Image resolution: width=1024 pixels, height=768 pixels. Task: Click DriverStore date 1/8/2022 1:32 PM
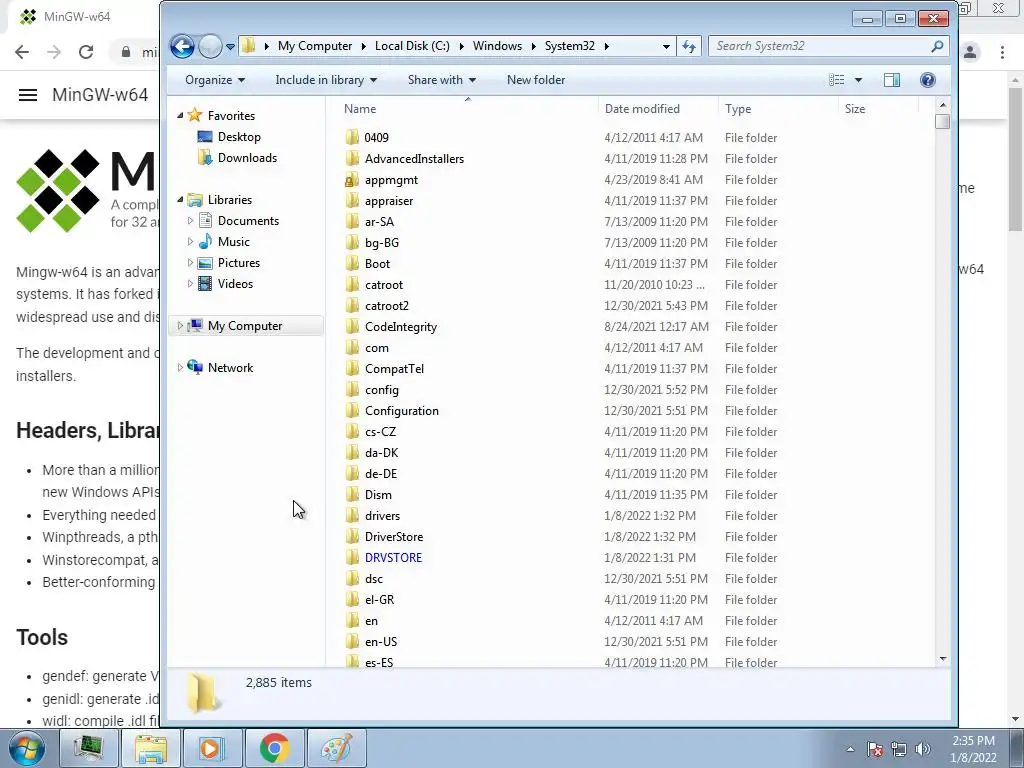point(650,537)
